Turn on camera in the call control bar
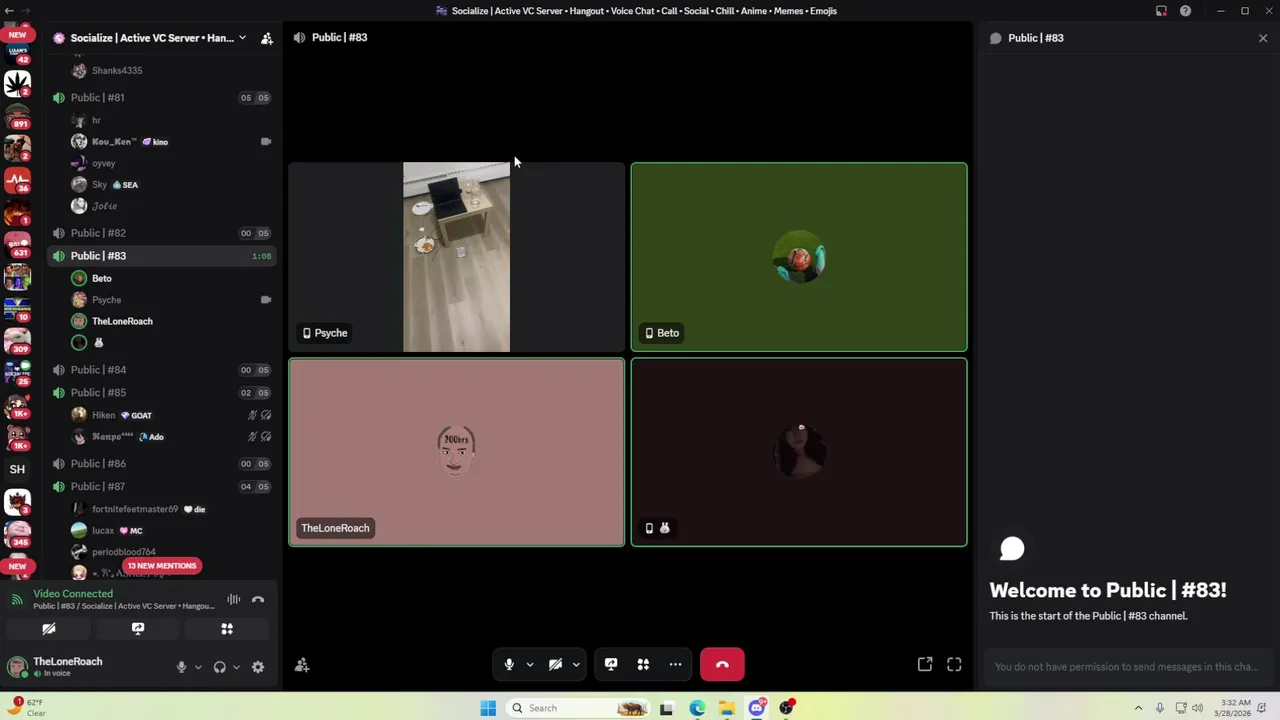This screenshot has height=720, width=1280. pyautogui.click(x=556, y=664)
